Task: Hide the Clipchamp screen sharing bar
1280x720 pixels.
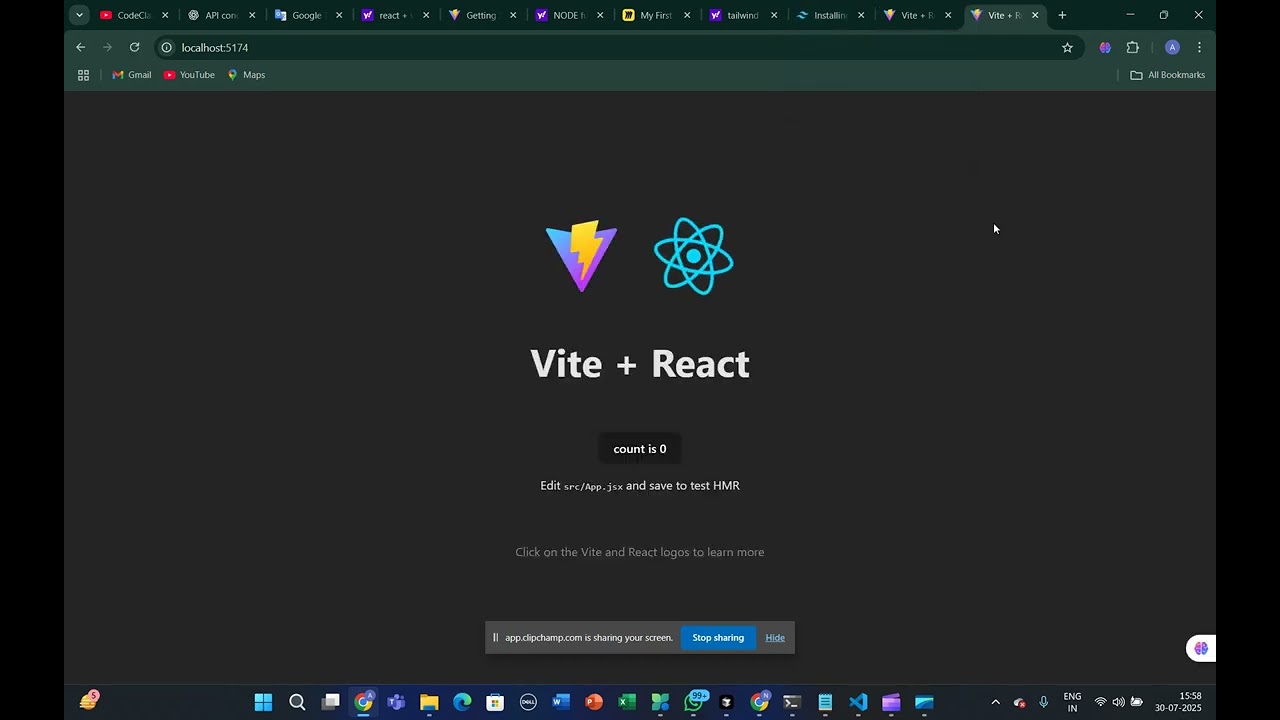Action: [775, 638]
